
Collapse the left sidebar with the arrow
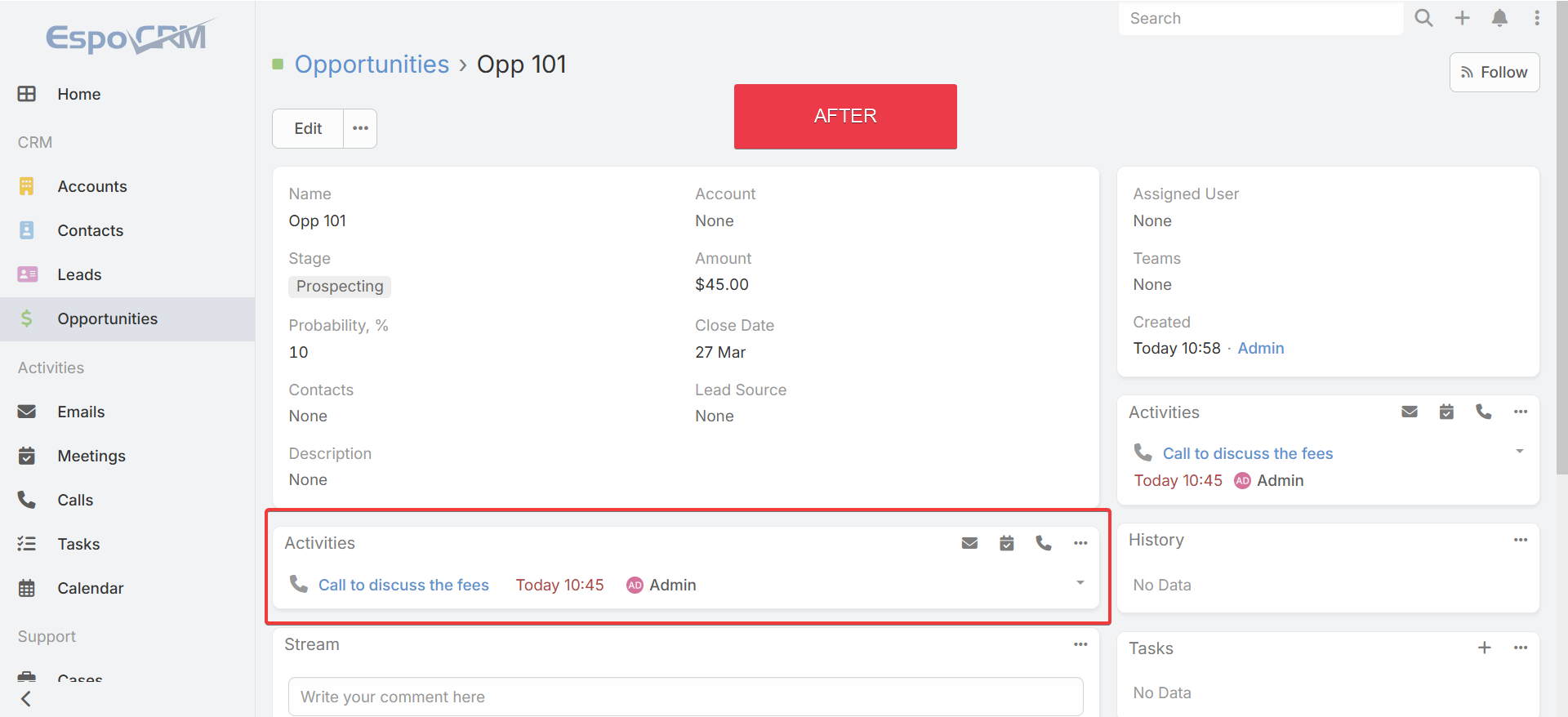[x=26, y=698]
